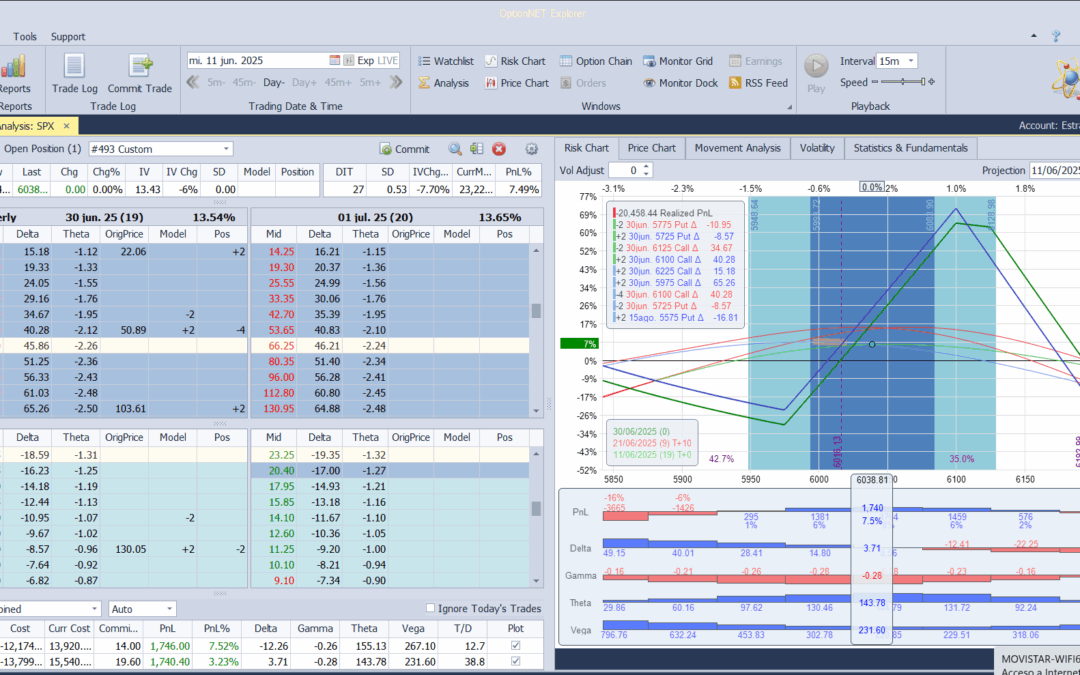
Task: Open the Combined view dropdown left of Auto
Action: point(94,609)
